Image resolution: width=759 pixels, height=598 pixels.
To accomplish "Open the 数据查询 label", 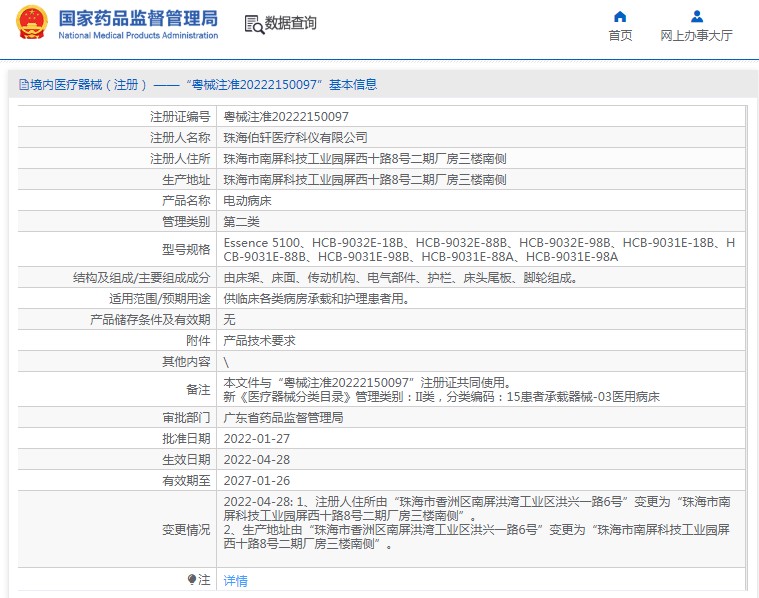I will [290, 23].
